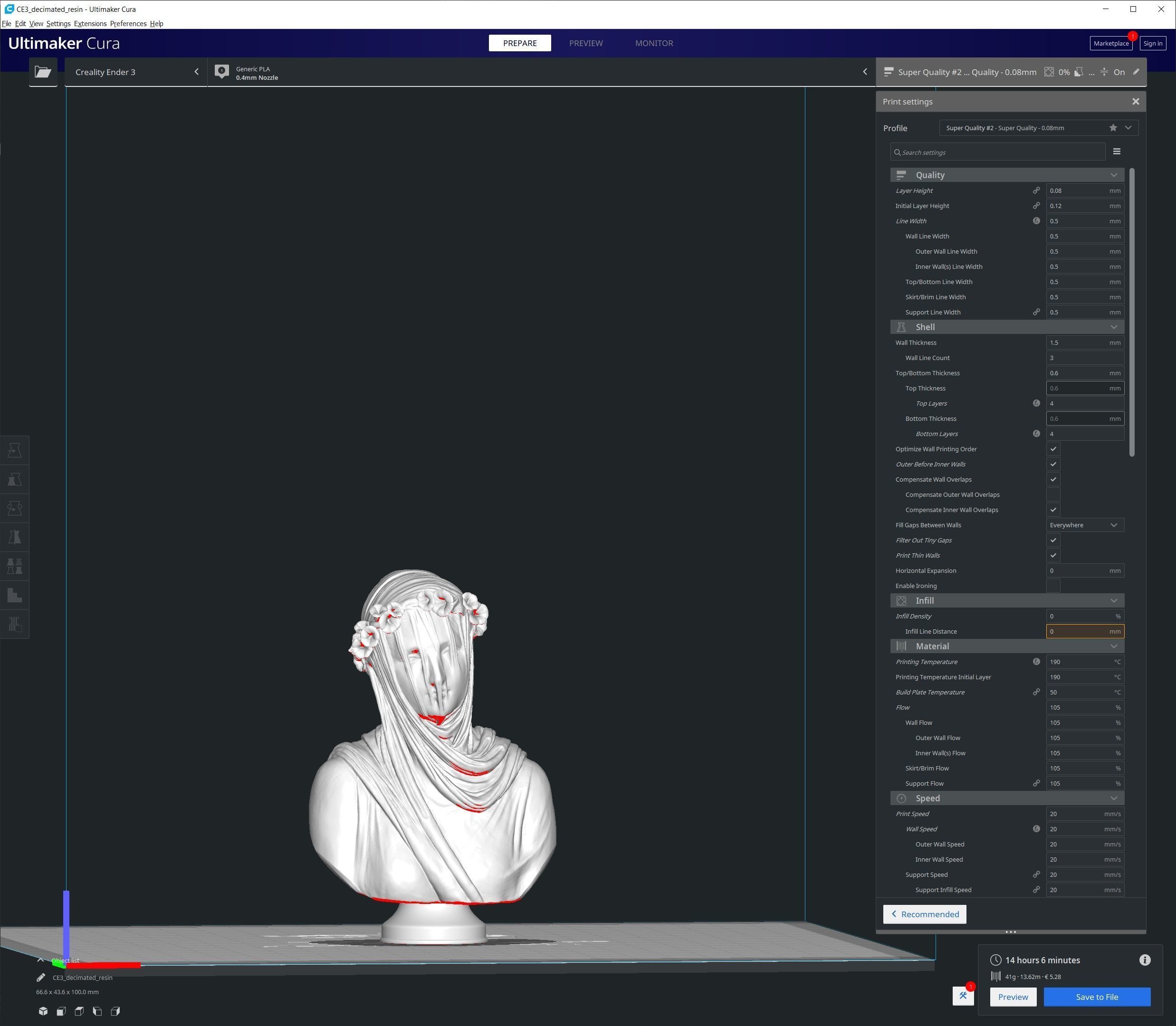This screenshot has height=1026, width=1176.
Task: Open toolbox icon with red badge
Action: click(963, 996)
